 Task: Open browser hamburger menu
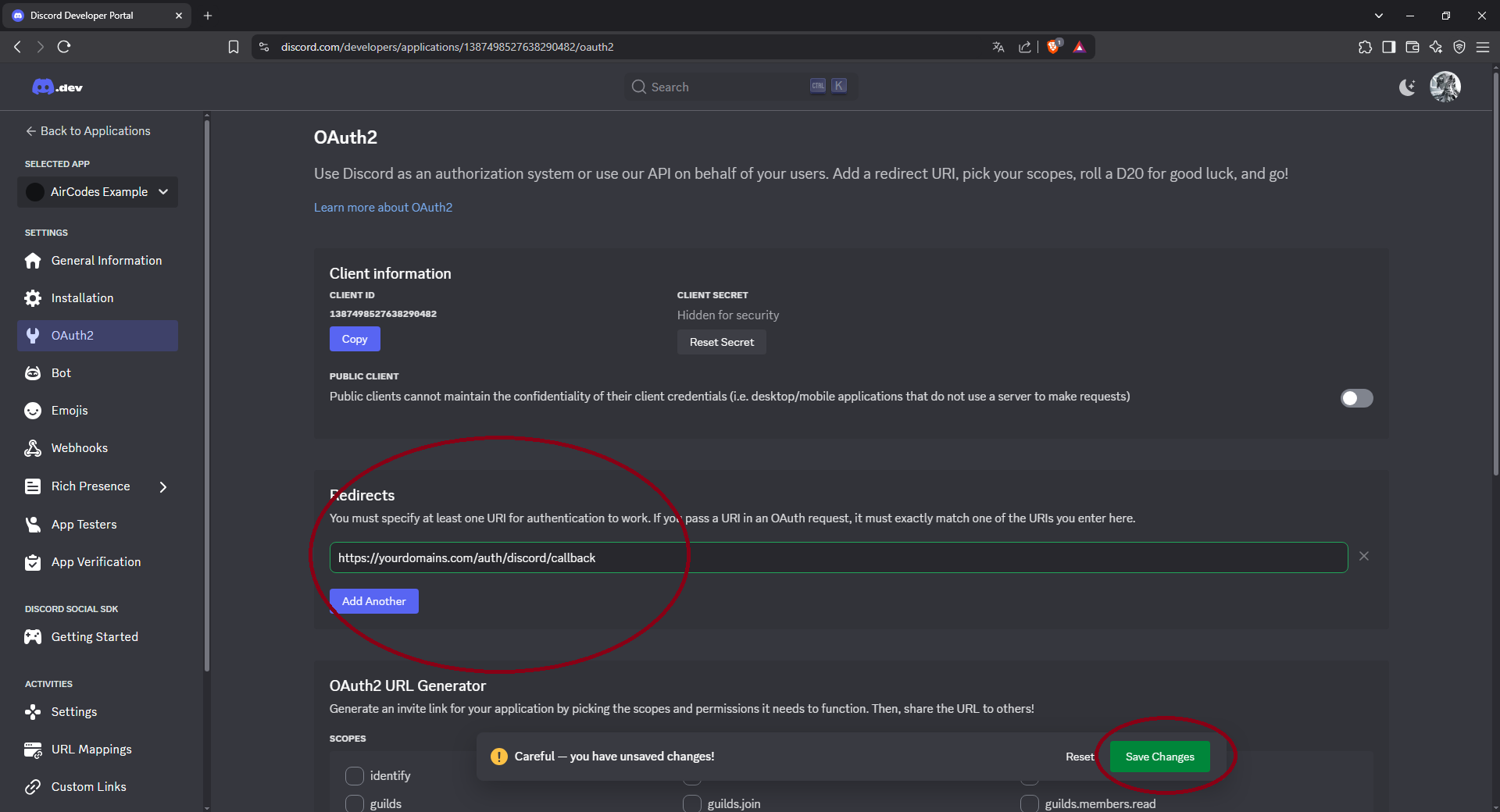[x=1483, y=47]
